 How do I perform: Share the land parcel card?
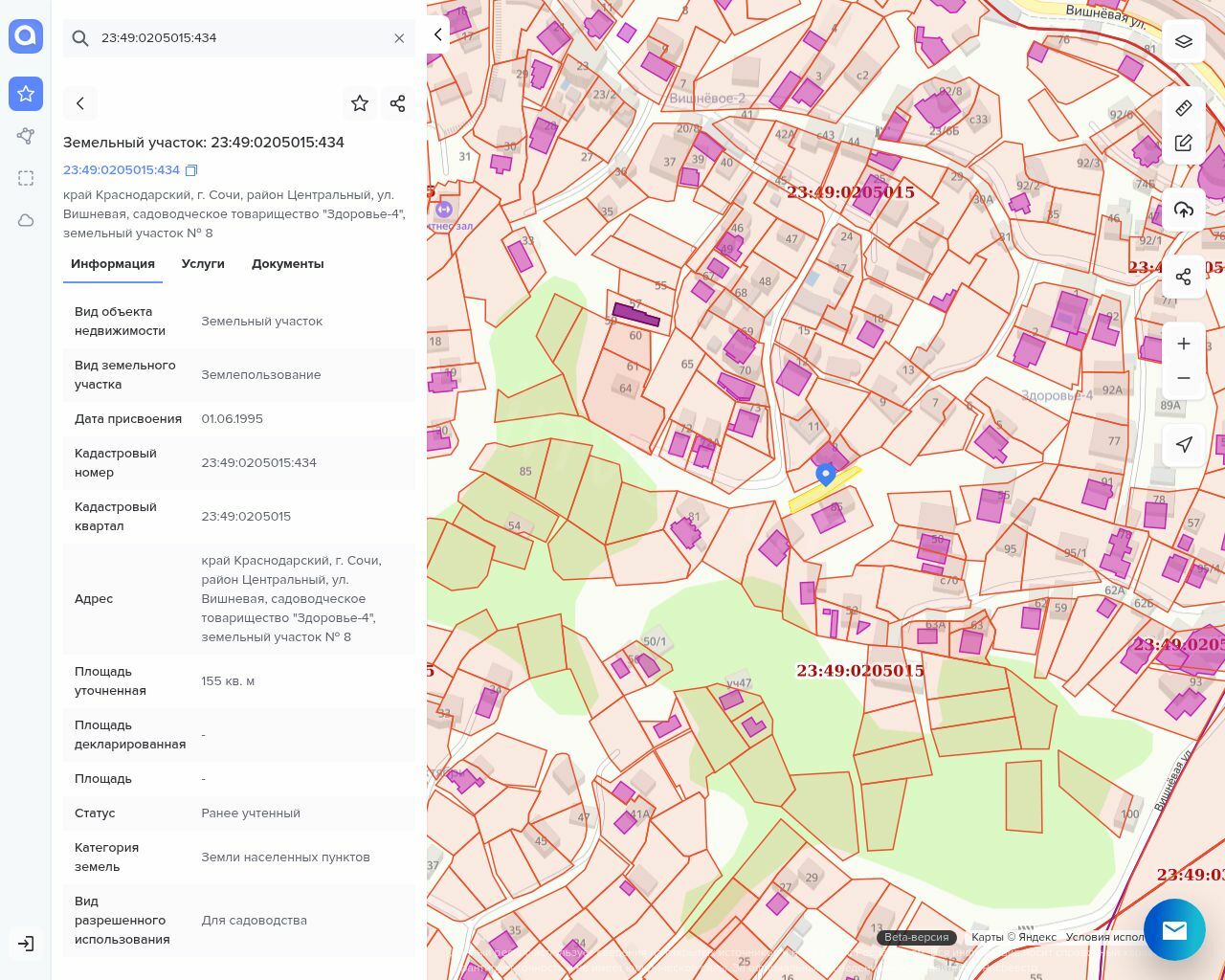tap(398, 103)
